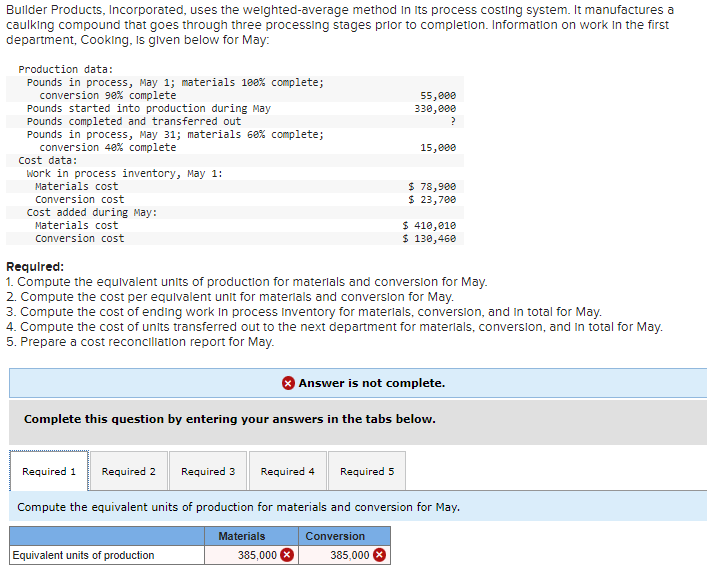Click the 'Production data:' heading
This screenshot has height=570, width=713.
point(65,69)
